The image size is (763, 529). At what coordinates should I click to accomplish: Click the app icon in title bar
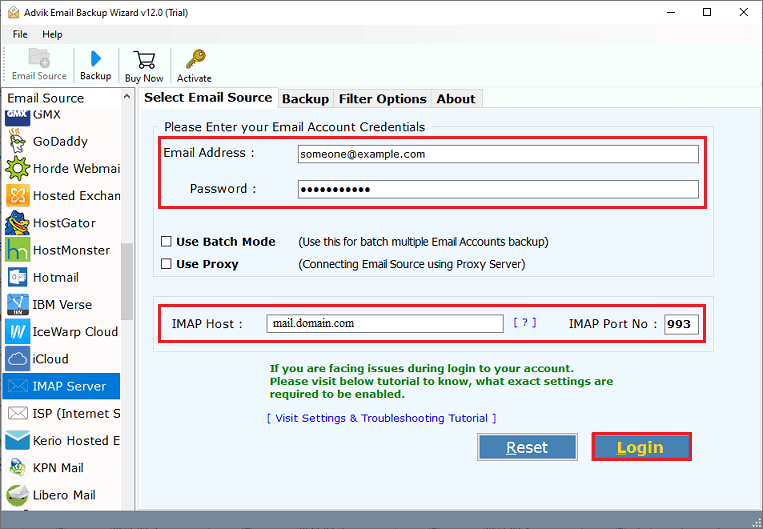(14, 12)
